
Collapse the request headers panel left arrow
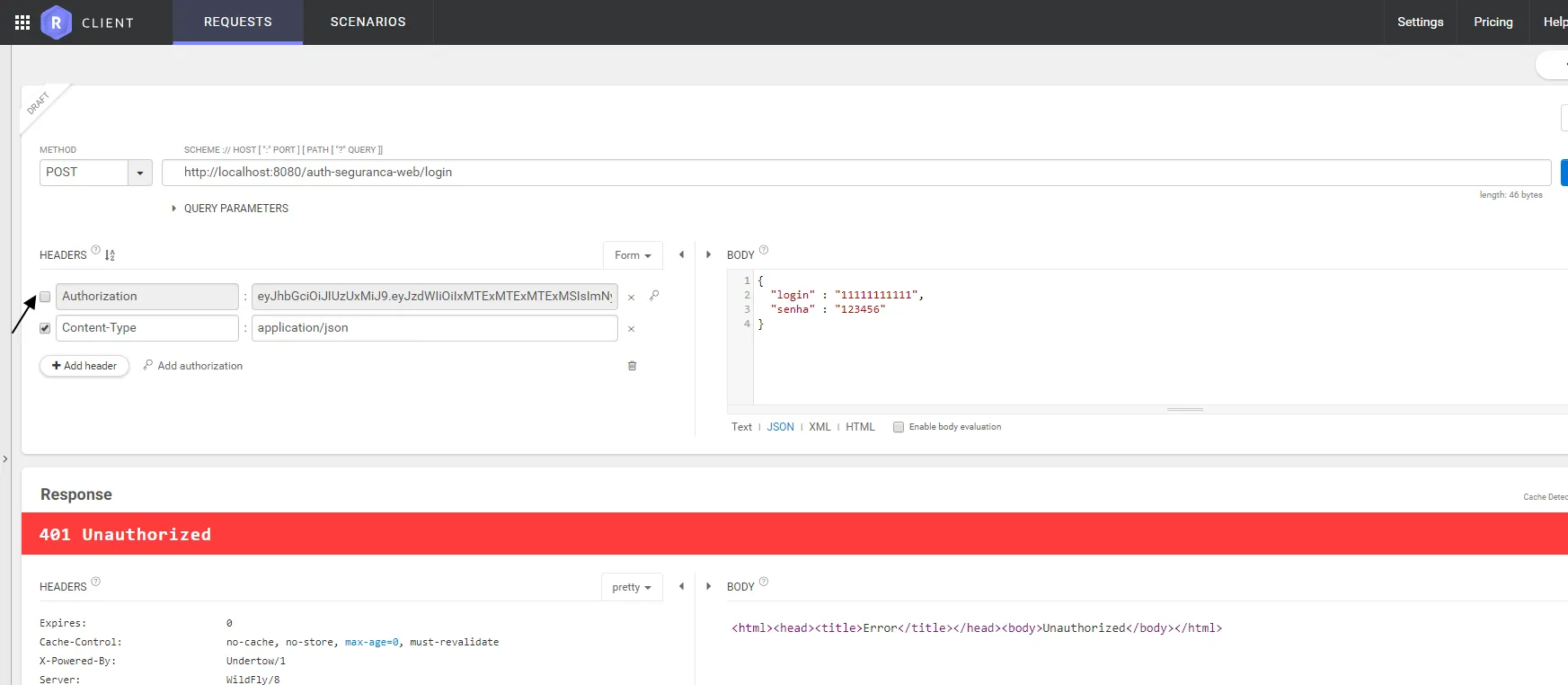(x=681, y=255)
